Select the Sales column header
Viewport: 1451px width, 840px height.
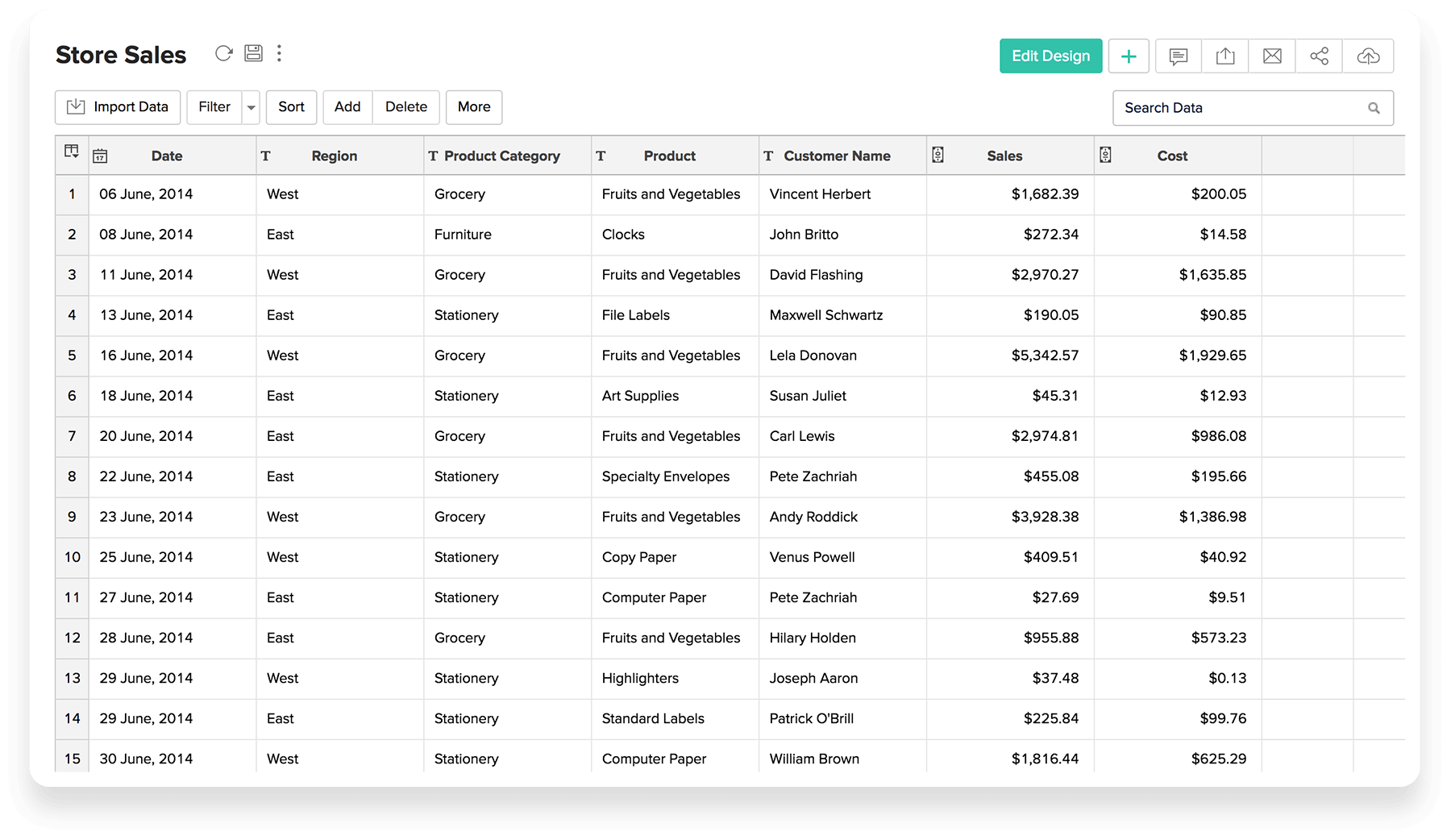pos(1004,156)
